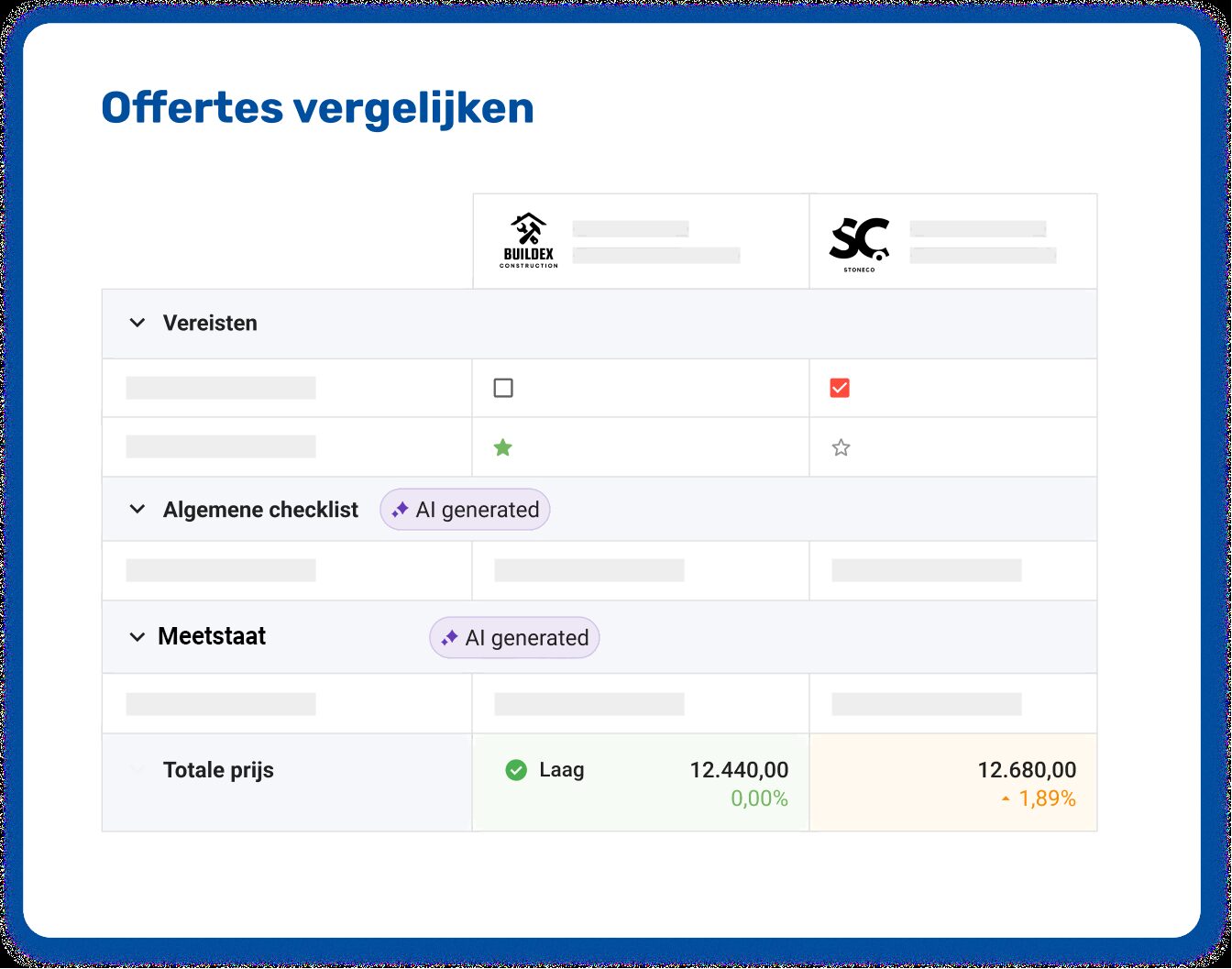Viewport: 1232px width, 969px height.
Task: Click the Buildex Construction logo
Action: 529,240
